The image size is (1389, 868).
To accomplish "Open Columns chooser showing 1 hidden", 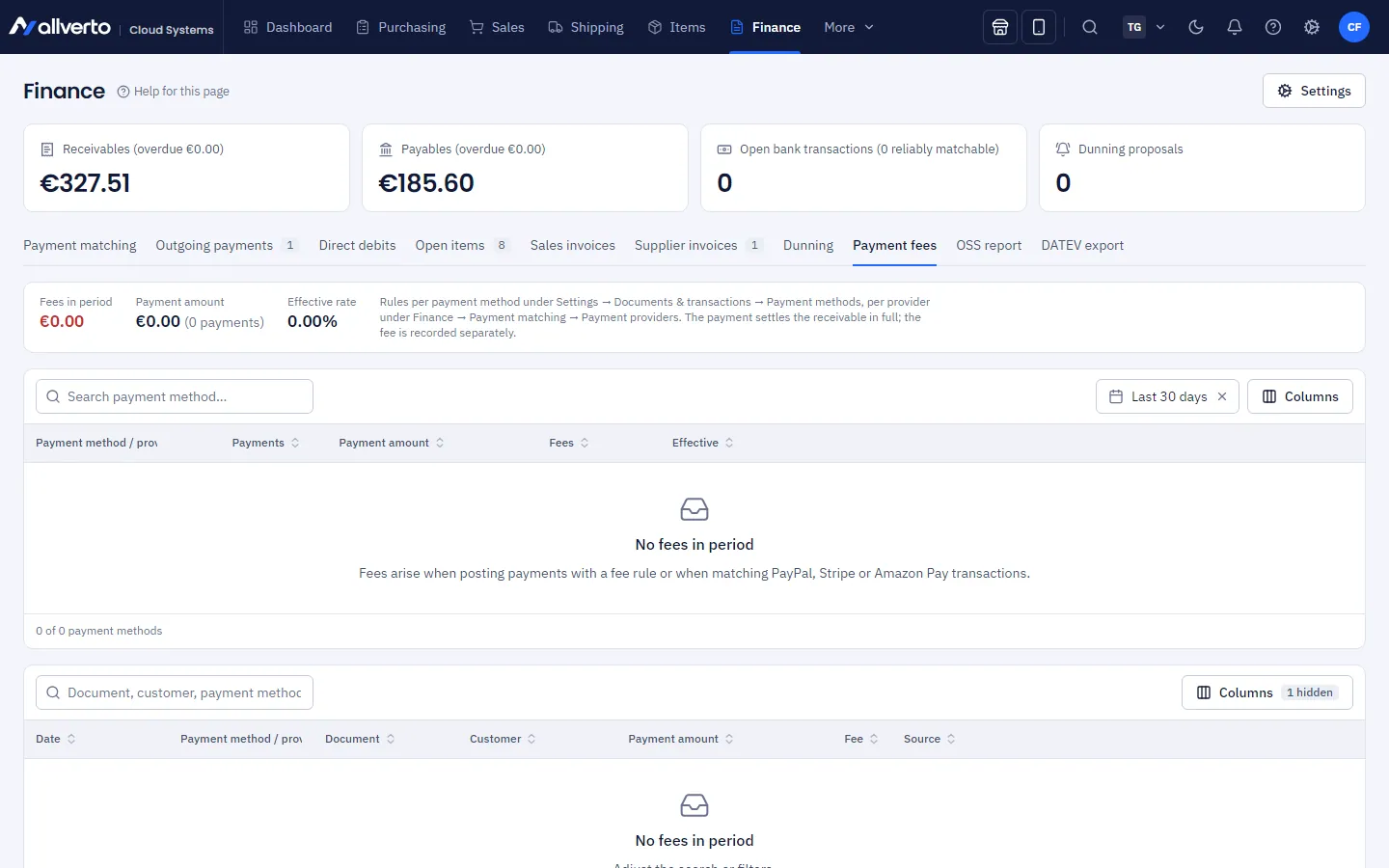I will tap(1267, 692).
